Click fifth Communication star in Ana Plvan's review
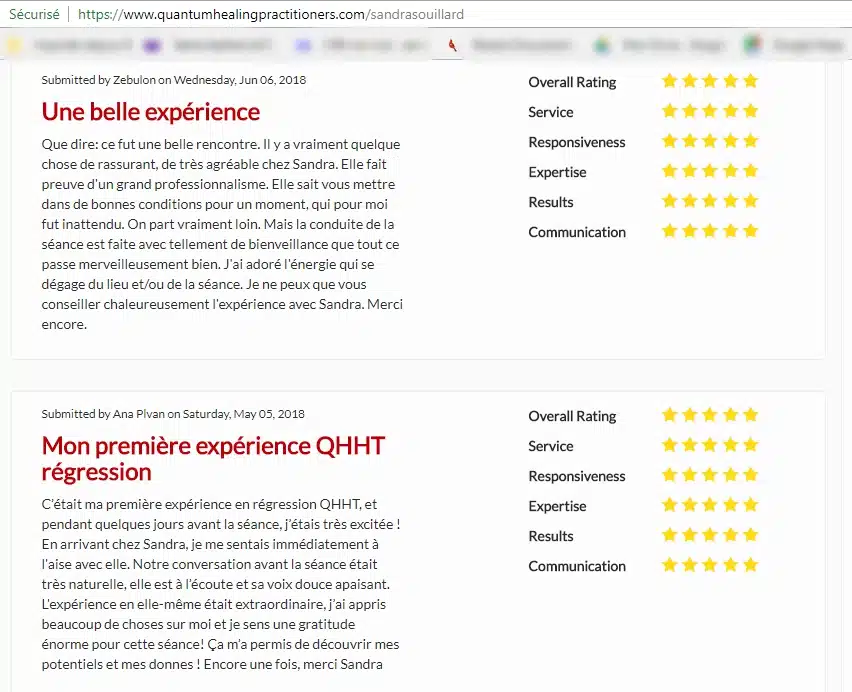Screen dimensions: 852x692 pos(750,565)
